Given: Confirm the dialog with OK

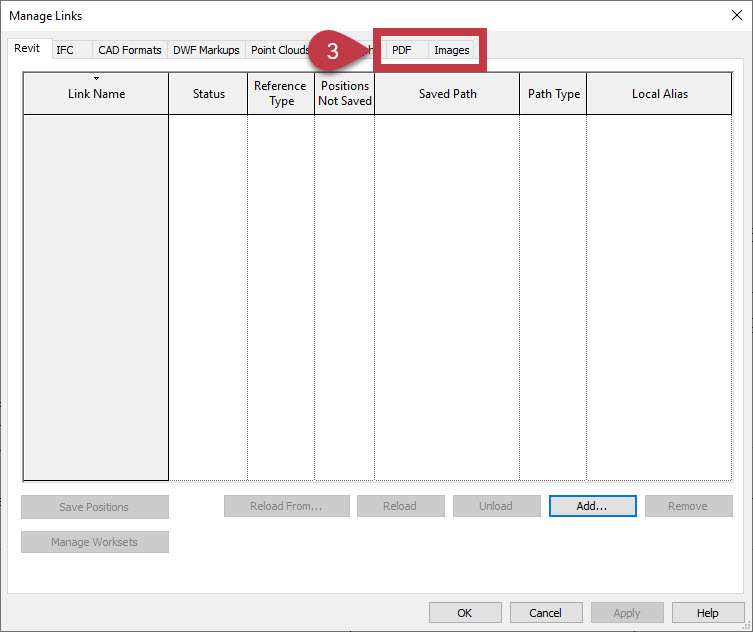Looking at the screenshot, I should click(x=465, y=613).
